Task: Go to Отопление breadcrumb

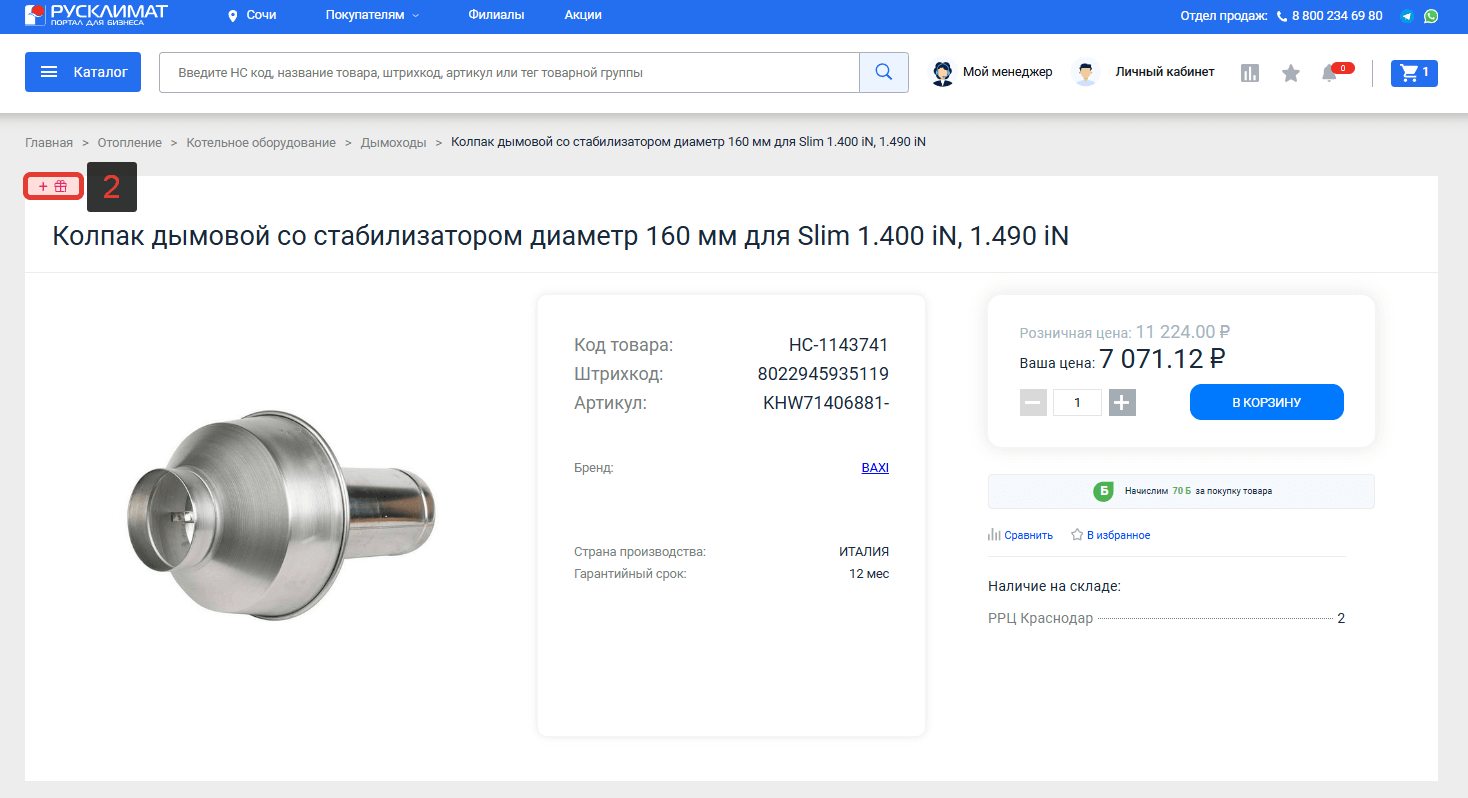Action: (130, 142)
